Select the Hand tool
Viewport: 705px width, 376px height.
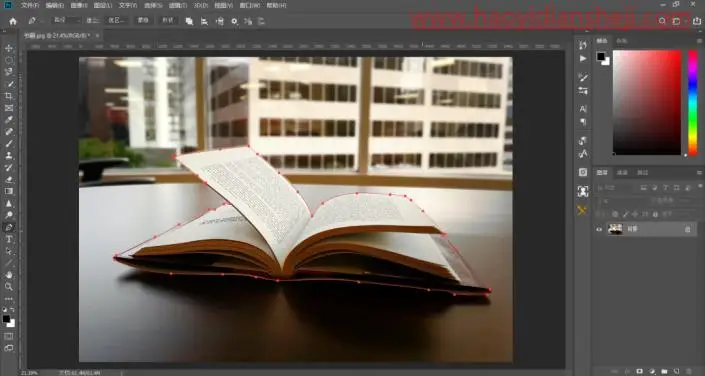9,275
